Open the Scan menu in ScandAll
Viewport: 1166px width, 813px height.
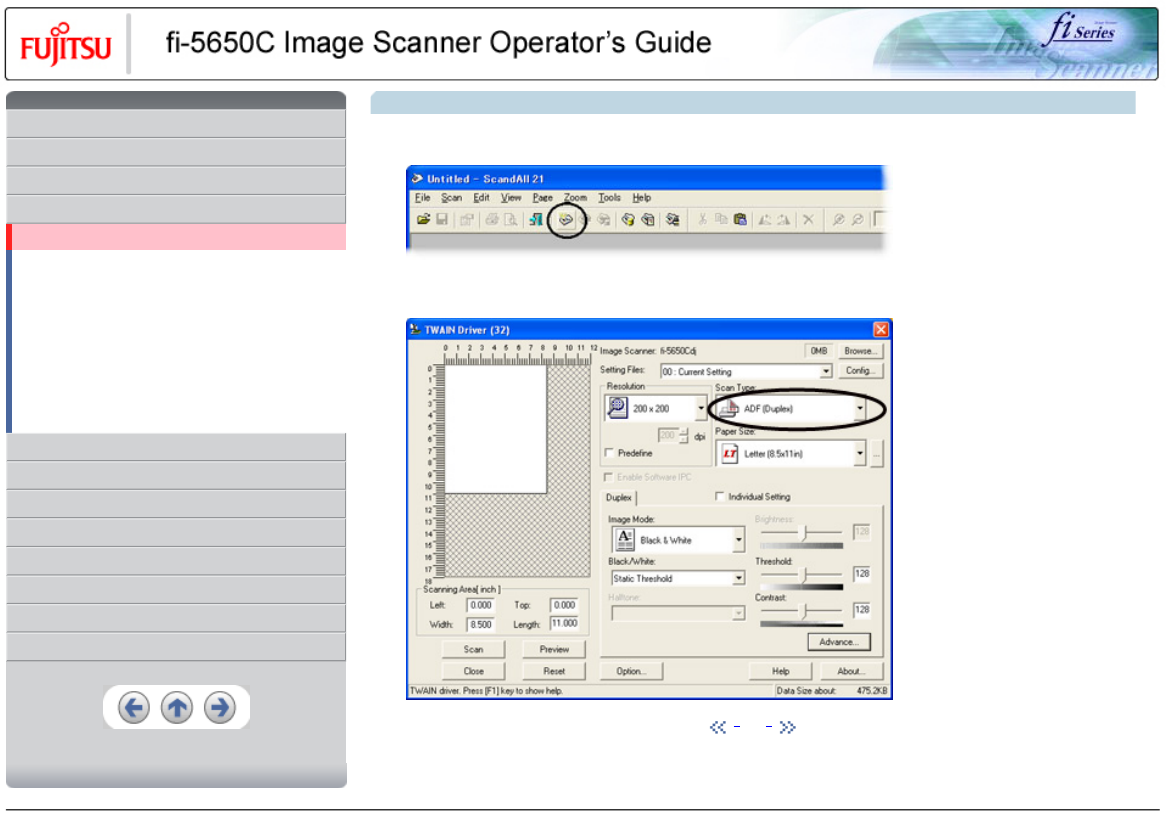[x=451, y=198]
